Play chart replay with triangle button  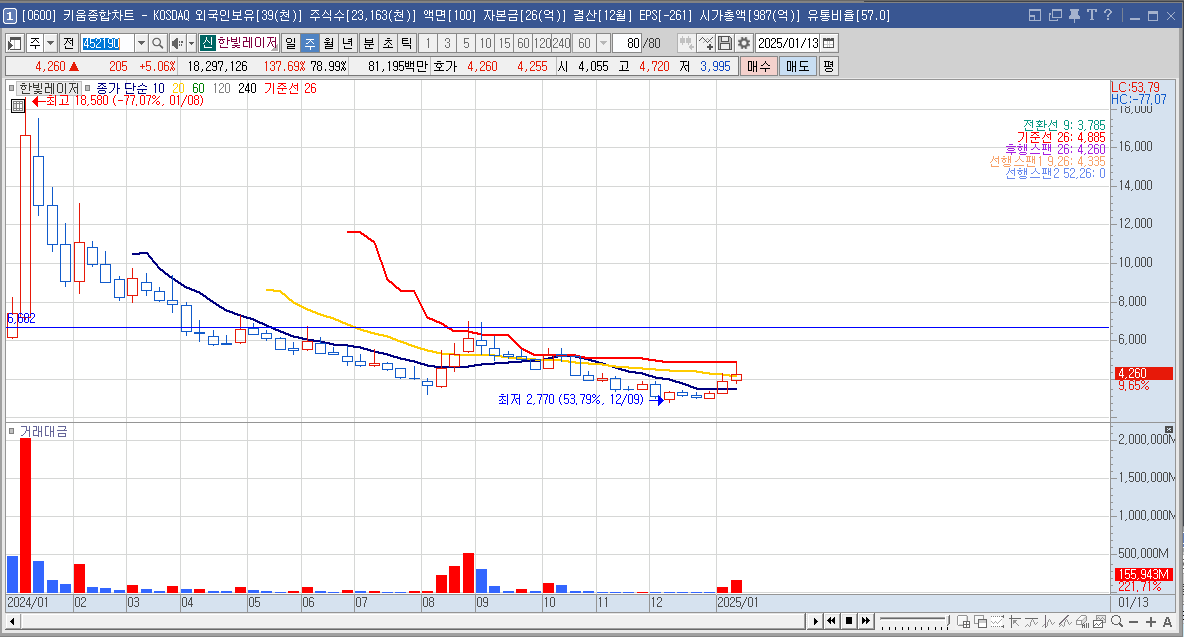tap(816, 621)
